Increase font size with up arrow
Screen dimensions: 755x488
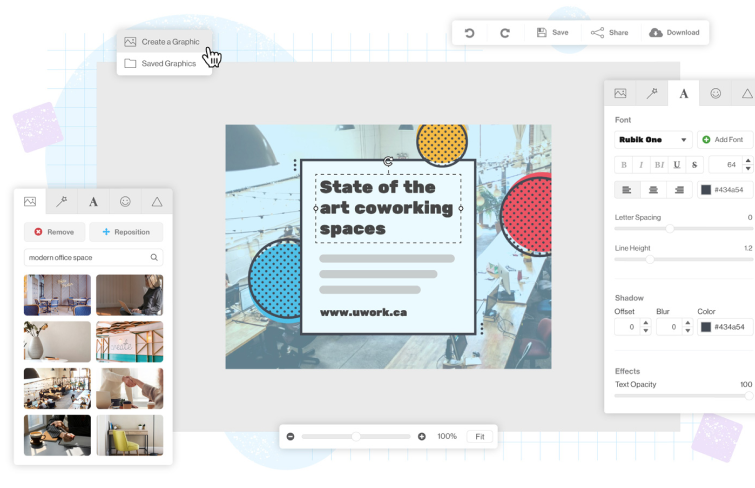tap(748, 160)
